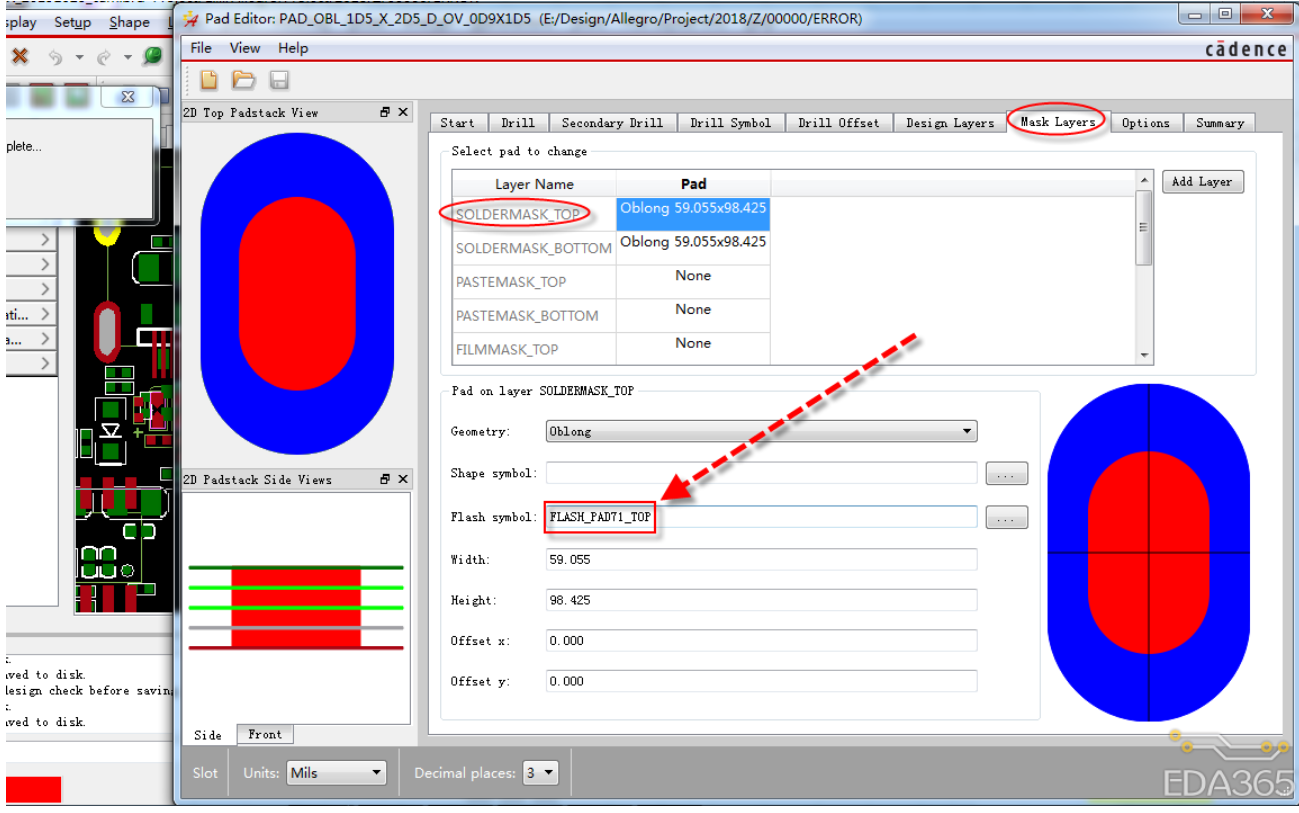Viewport: 1299px width, 813px height.
Task: Create a new padstack with the New icon
Action: [x=209, y=80]
